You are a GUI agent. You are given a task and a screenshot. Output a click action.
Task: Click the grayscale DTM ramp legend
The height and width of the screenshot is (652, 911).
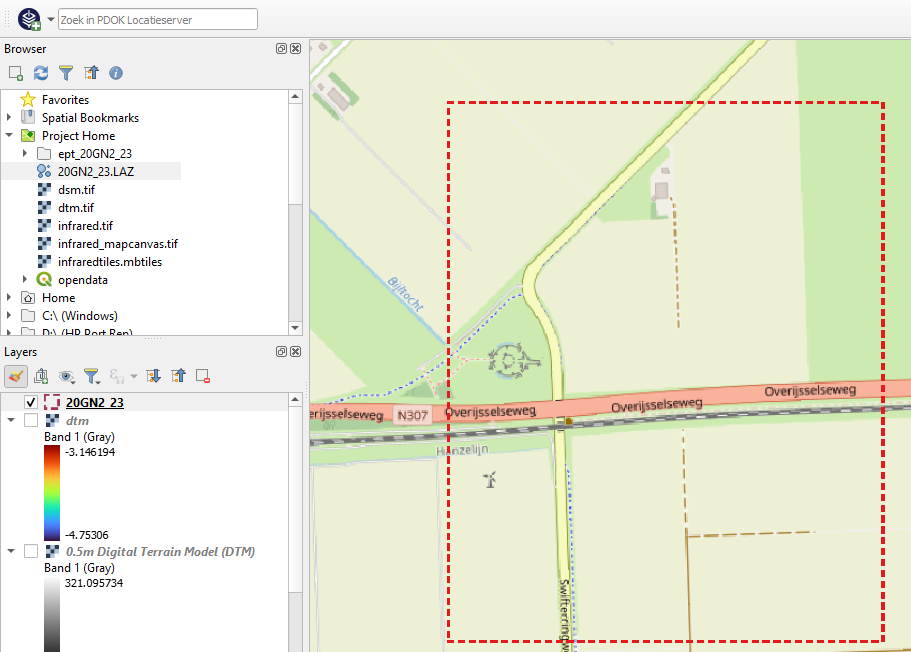pos(52,614)
